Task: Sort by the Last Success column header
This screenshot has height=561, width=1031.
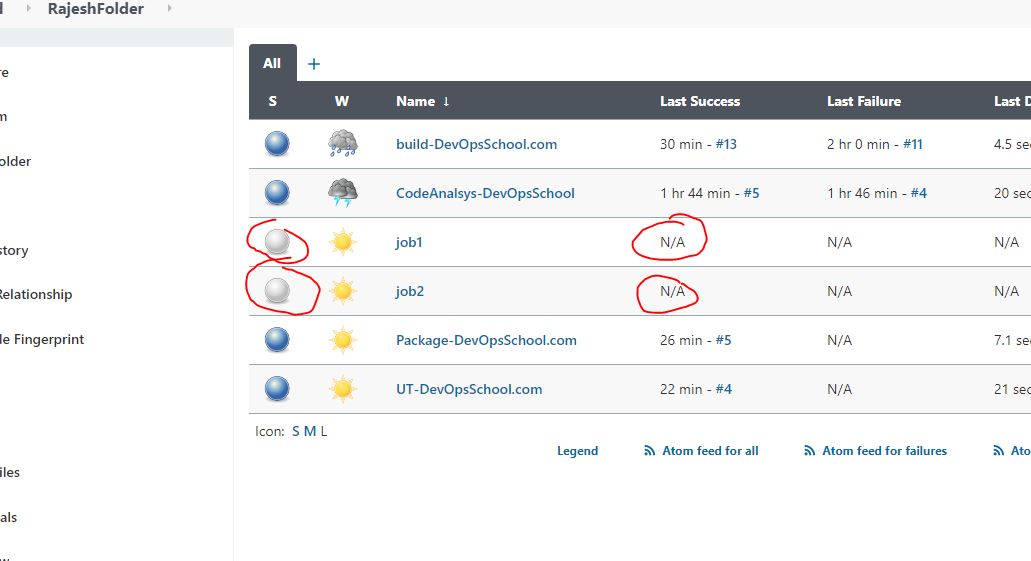Action: point(700,101)
